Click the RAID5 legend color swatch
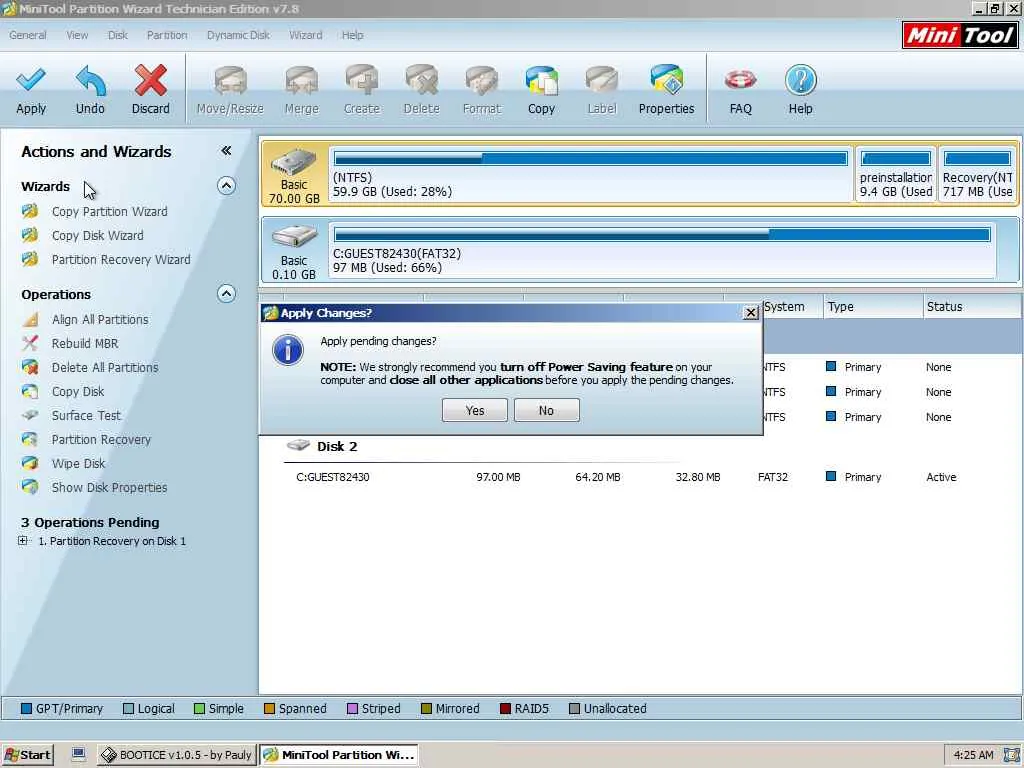This screenshot has width=1024, height=768. [x=505, y=709]
